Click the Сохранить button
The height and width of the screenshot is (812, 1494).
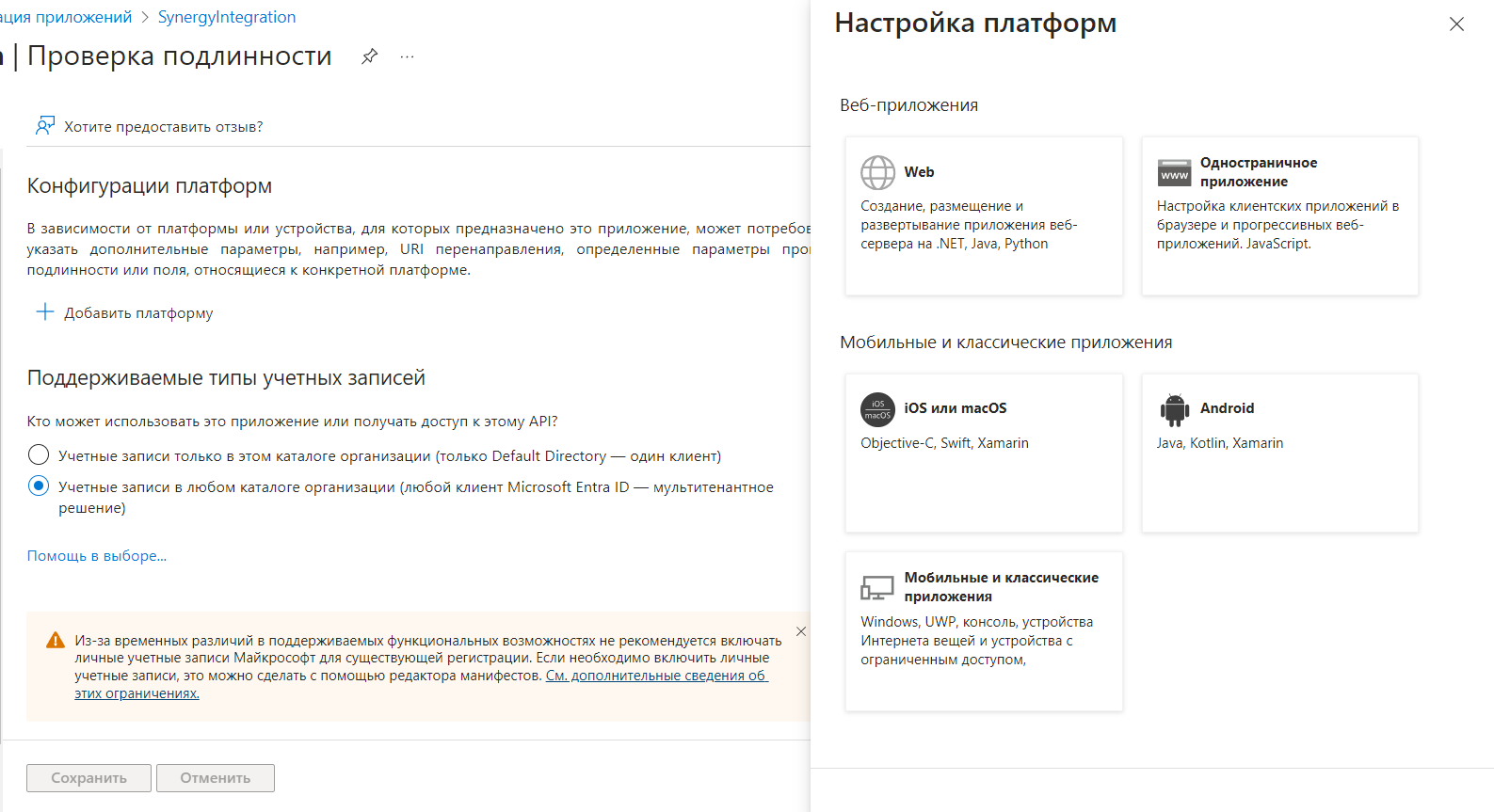(88, 778)
